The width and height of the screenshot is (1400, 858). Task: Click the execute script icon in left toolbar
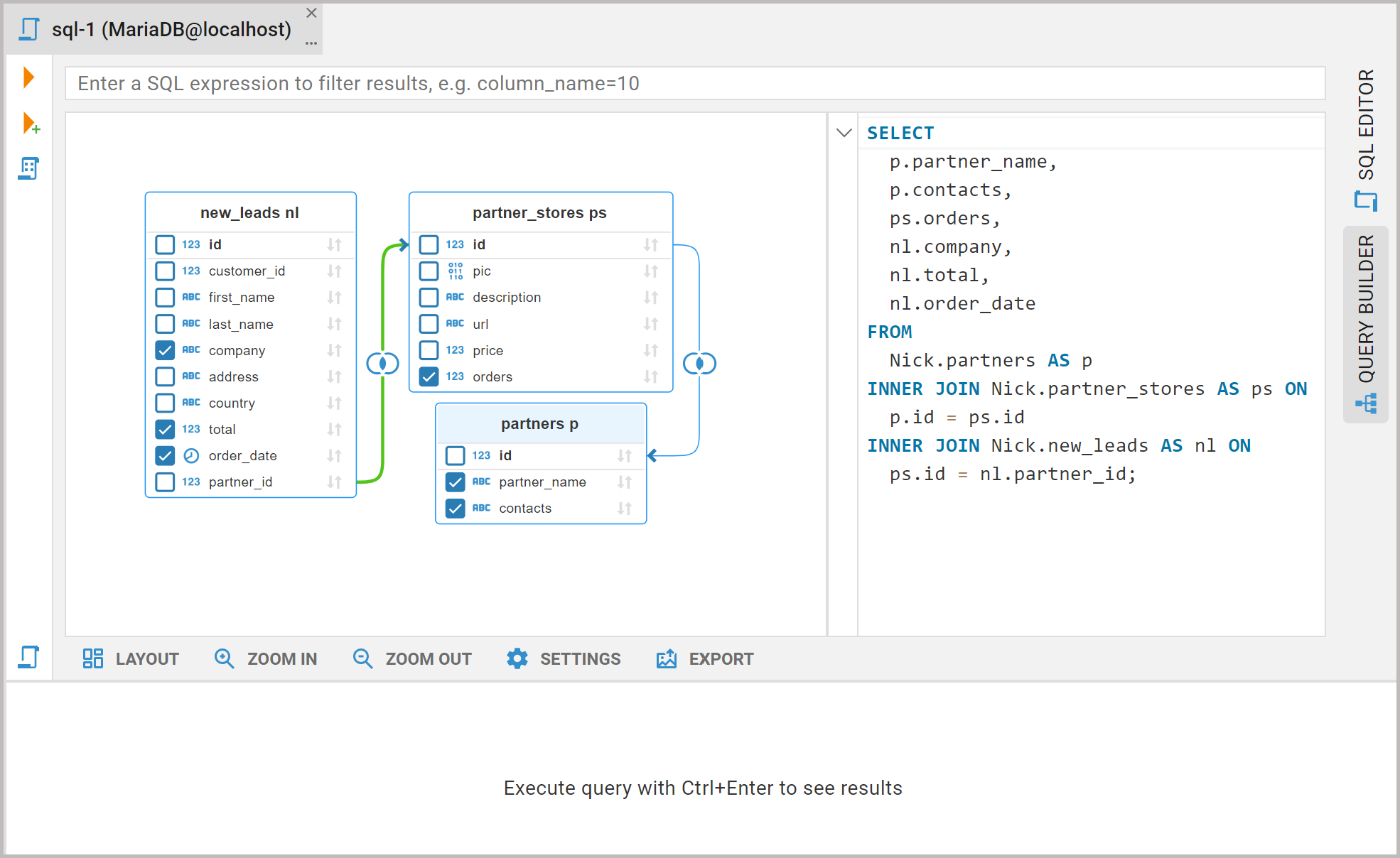point(28,168)
